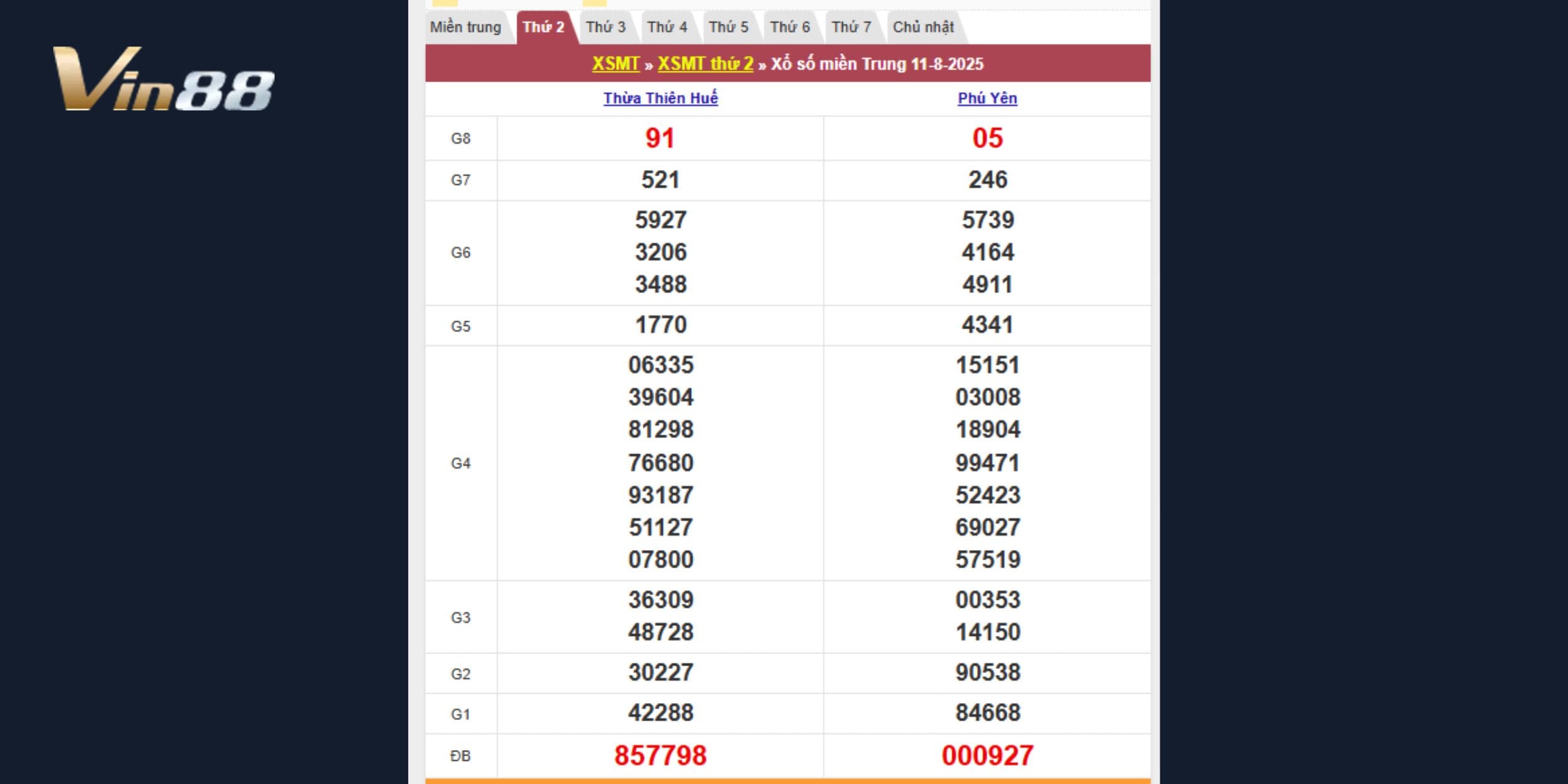Select the G3 number 36309
Viewport: 1568px width, 784px height.
tap(660, 600)
